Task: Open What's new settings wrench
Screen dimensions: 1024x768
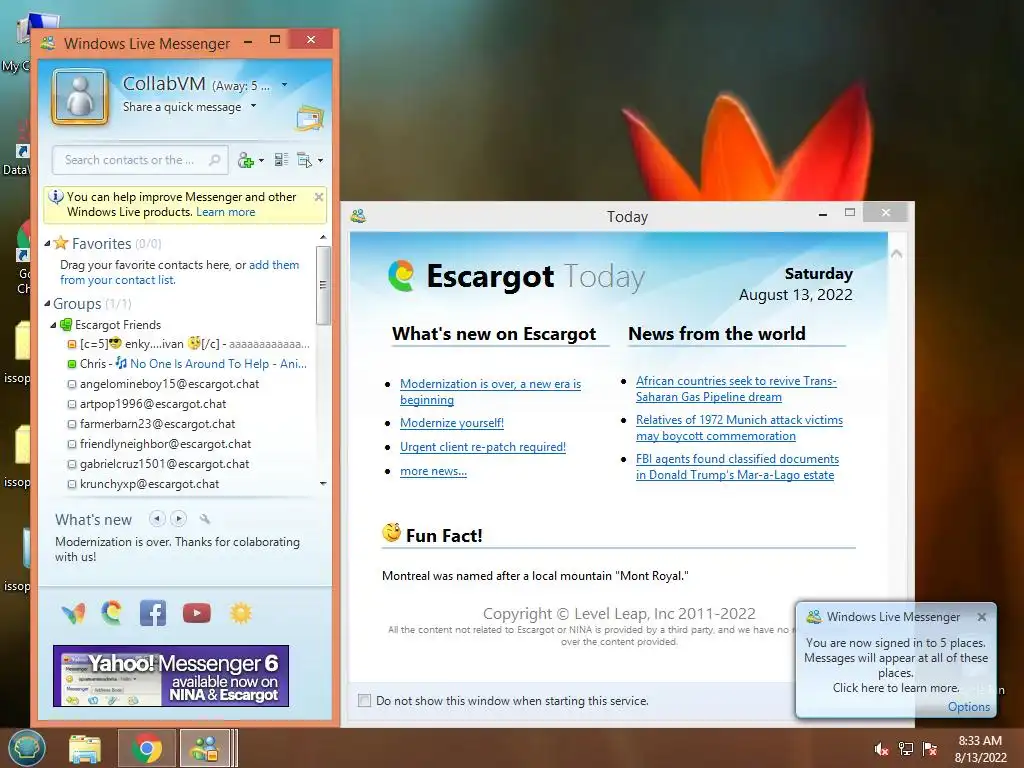Action: point(205,519)
